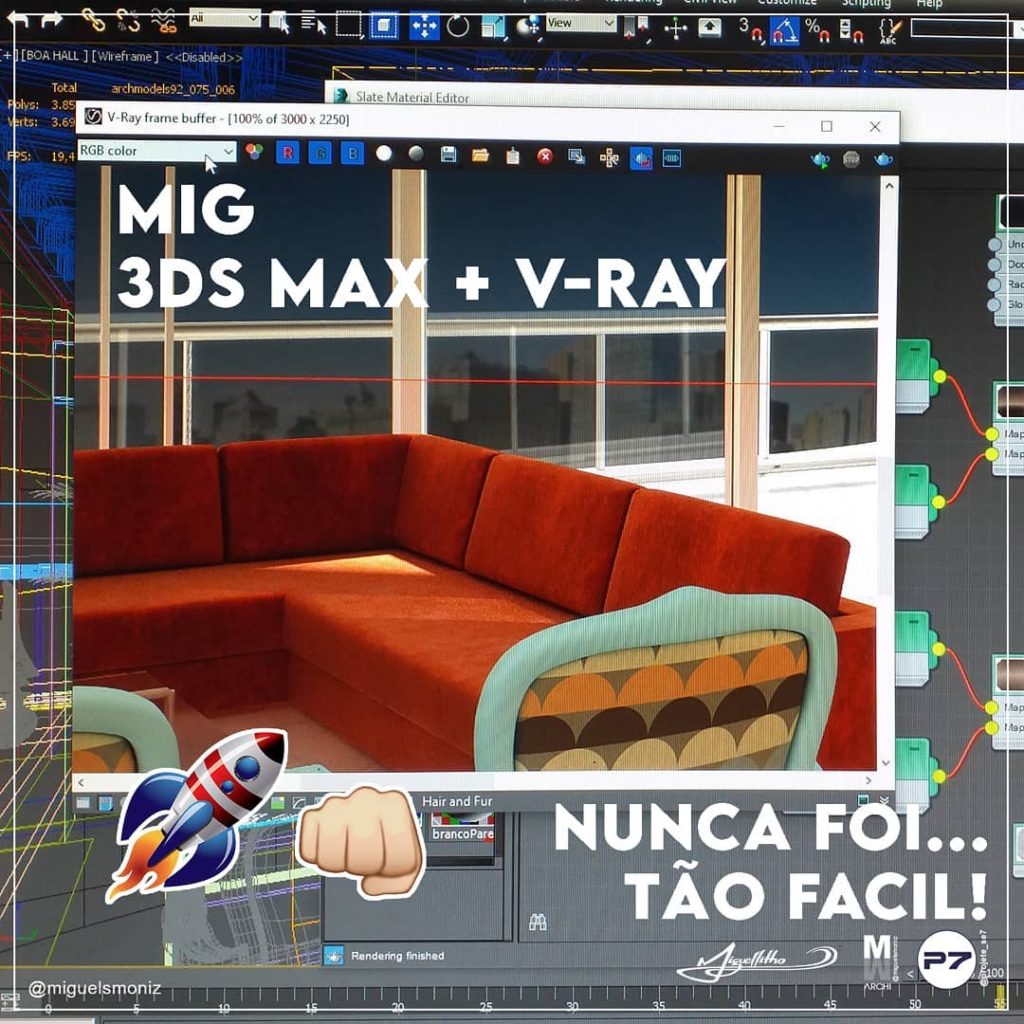Toggle the green channel G button
Image resolution: width=1024 pixels, height=1024 pixels.
click(320, 153)
